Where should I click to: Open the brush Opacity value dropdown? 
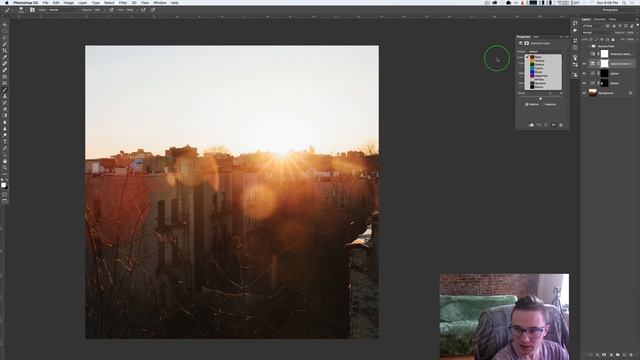pos(98,10)
